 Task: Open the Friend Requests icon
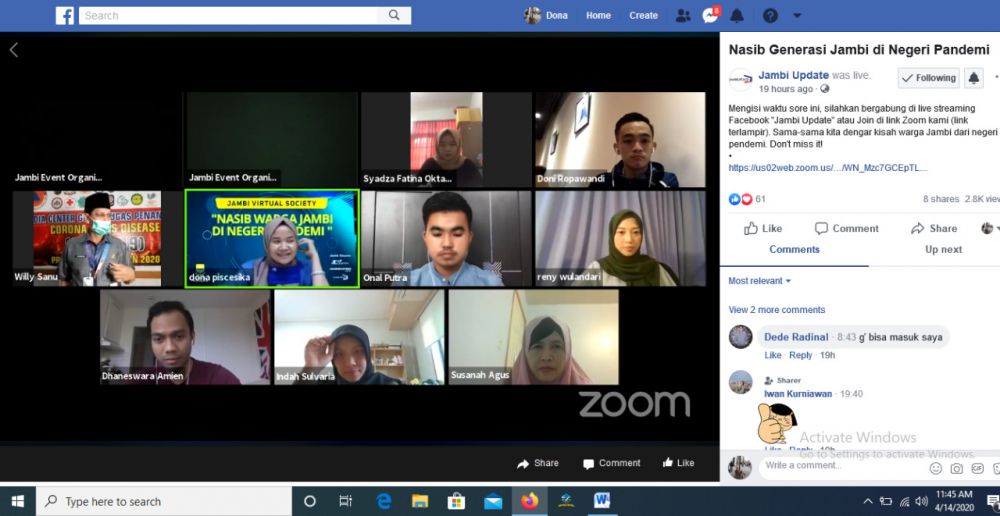(x=683, y=16)
